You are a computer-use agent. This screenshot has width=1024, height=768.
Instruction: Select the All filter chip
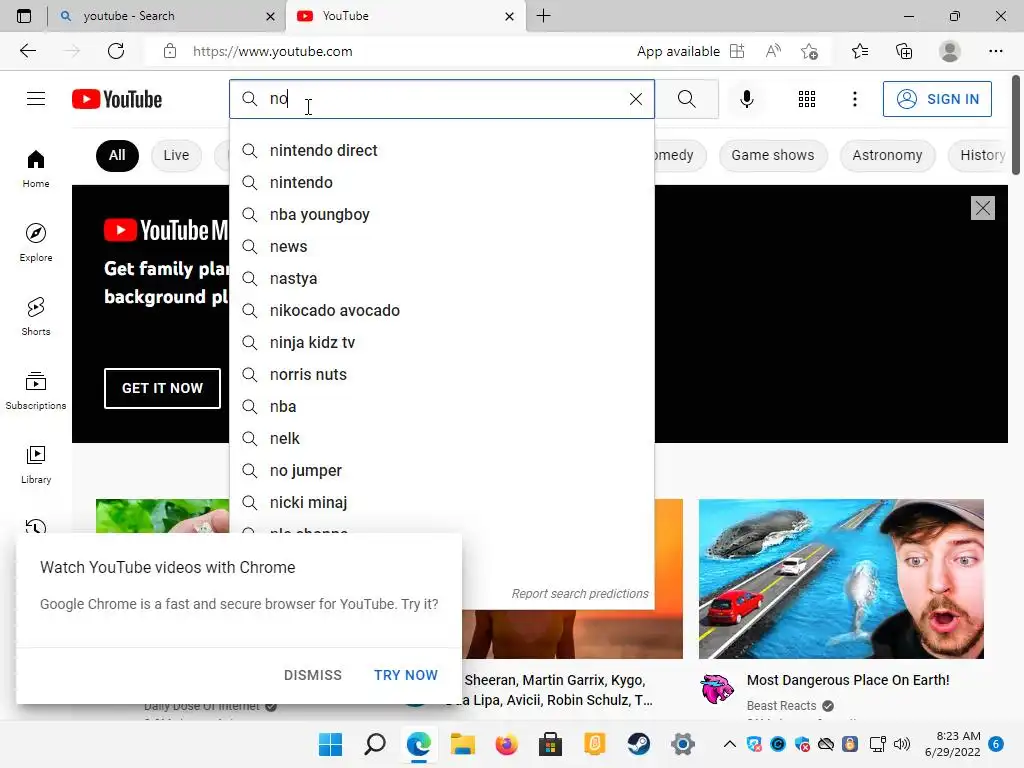click(117, 155)
